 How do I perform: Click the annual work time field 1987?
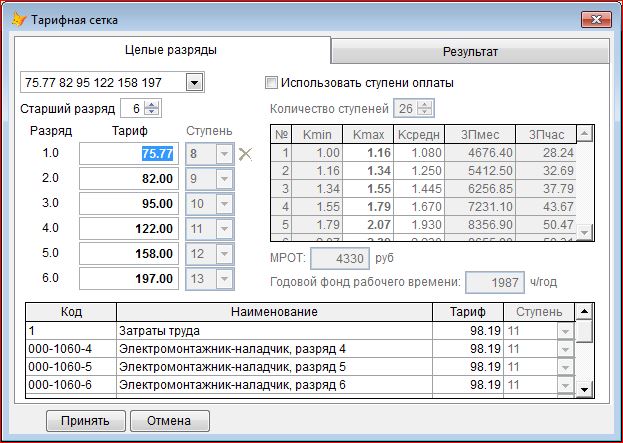(495, 282)
